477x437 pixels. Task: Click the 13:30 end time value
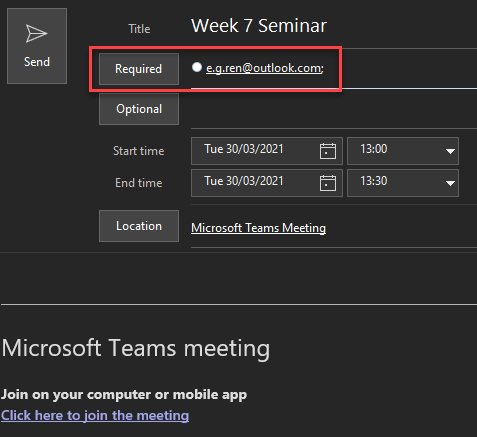click(374, 181)
